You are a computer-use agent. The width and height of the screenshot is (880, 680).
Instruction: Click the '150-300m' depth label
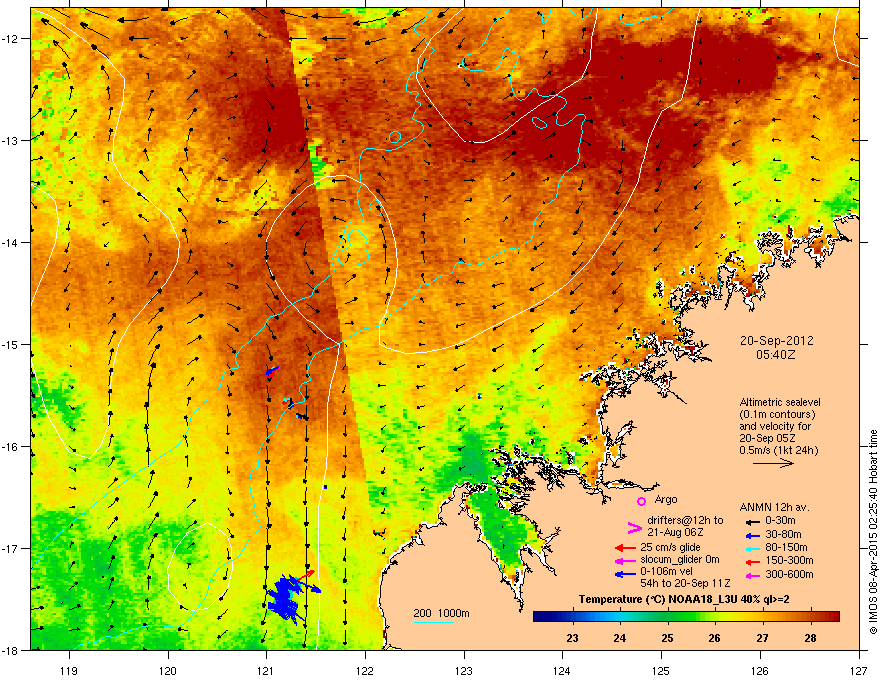click(x=789, y=560)
